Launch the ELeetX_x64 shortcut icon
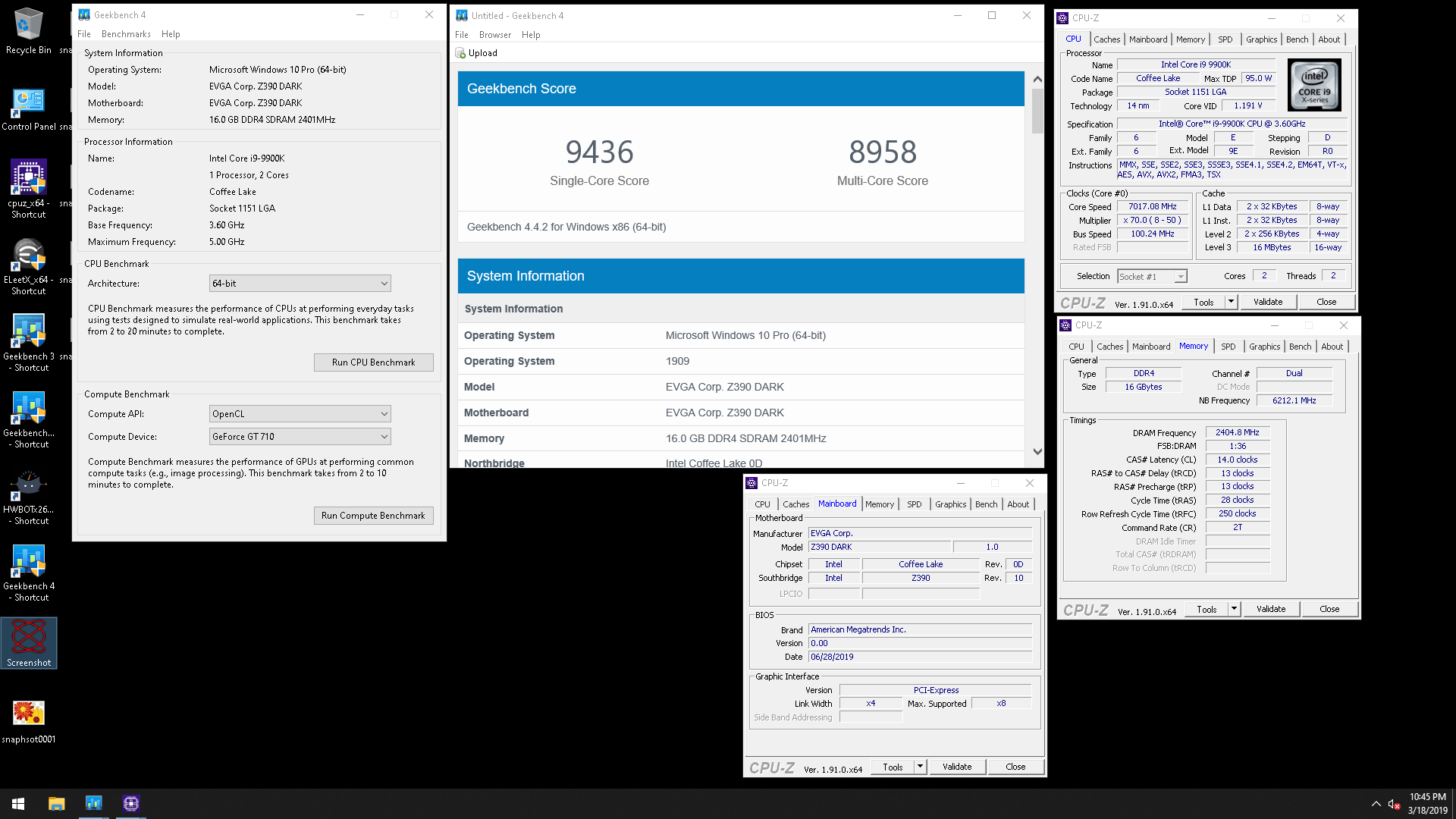The height and width of the screenshot is (819, 1456). [x=29, y=265]
